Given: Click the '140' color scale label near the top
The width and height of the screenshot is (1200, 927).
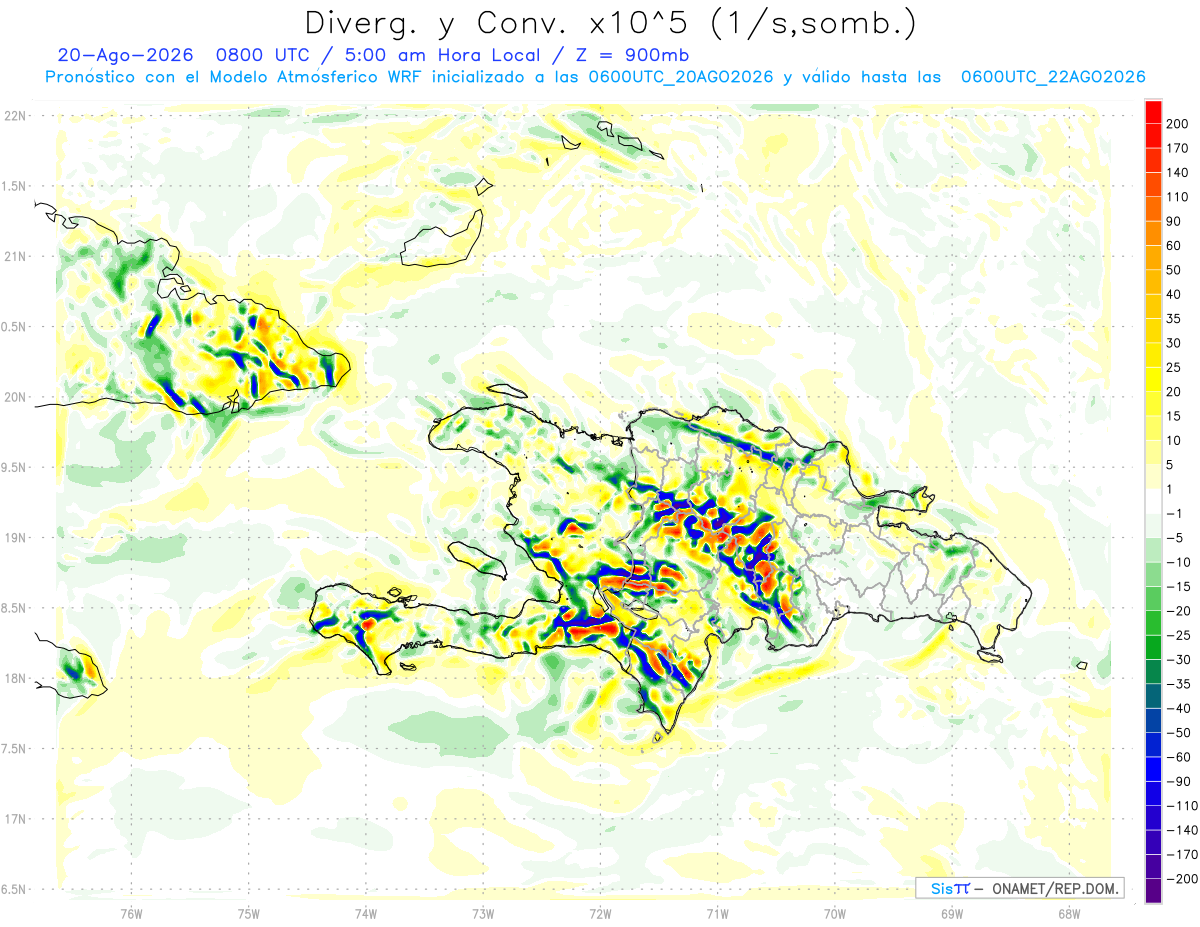Looking at the screenshot, I should point(1177,173).
